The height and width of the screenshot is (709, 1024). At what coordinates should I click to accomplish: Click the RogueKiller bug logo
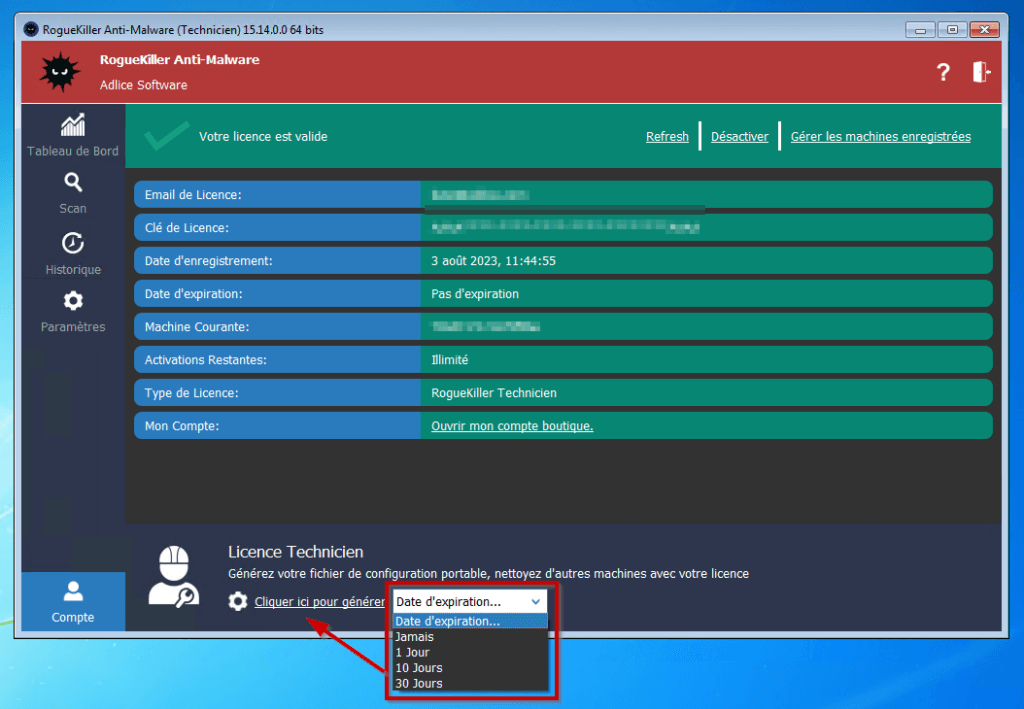pyautogui.click(x=60, y=72)
